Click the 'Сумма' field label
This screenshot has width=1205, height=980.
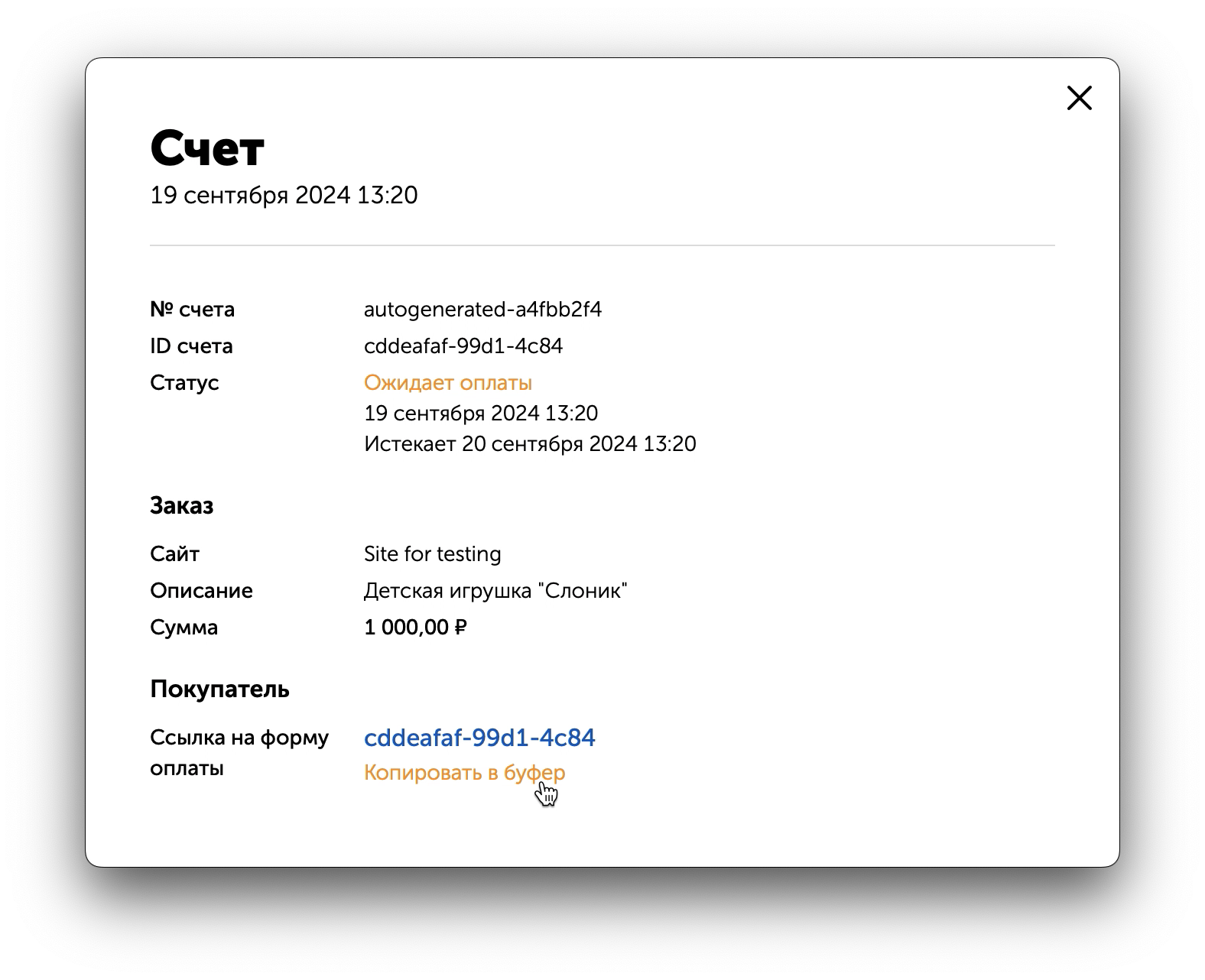[x=184, y=628]
